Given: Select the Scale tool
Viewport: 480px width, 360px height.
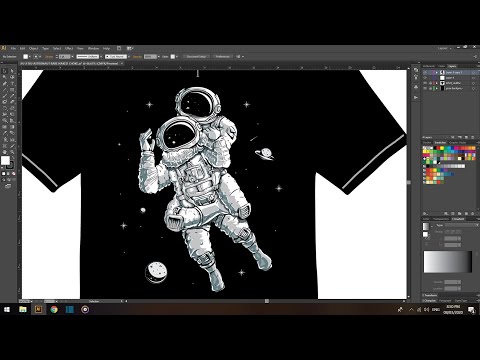Looking at the screenshot, I should [12, 109].
